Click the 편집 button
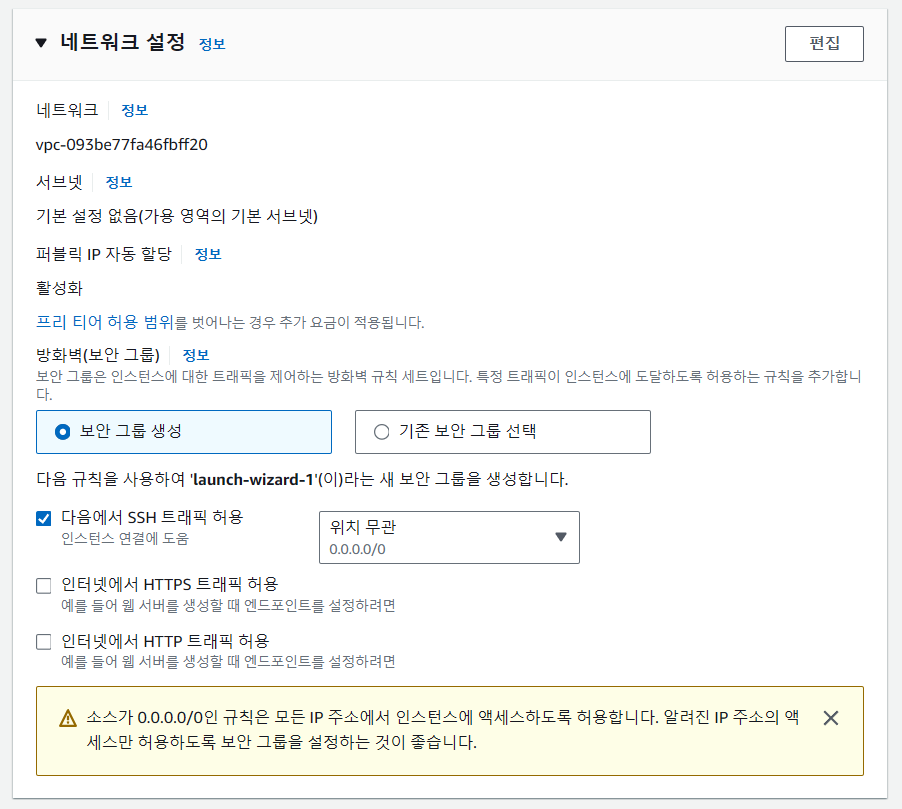Image resolution: width=902 pixels, height=809 pixels. point(824,44)
